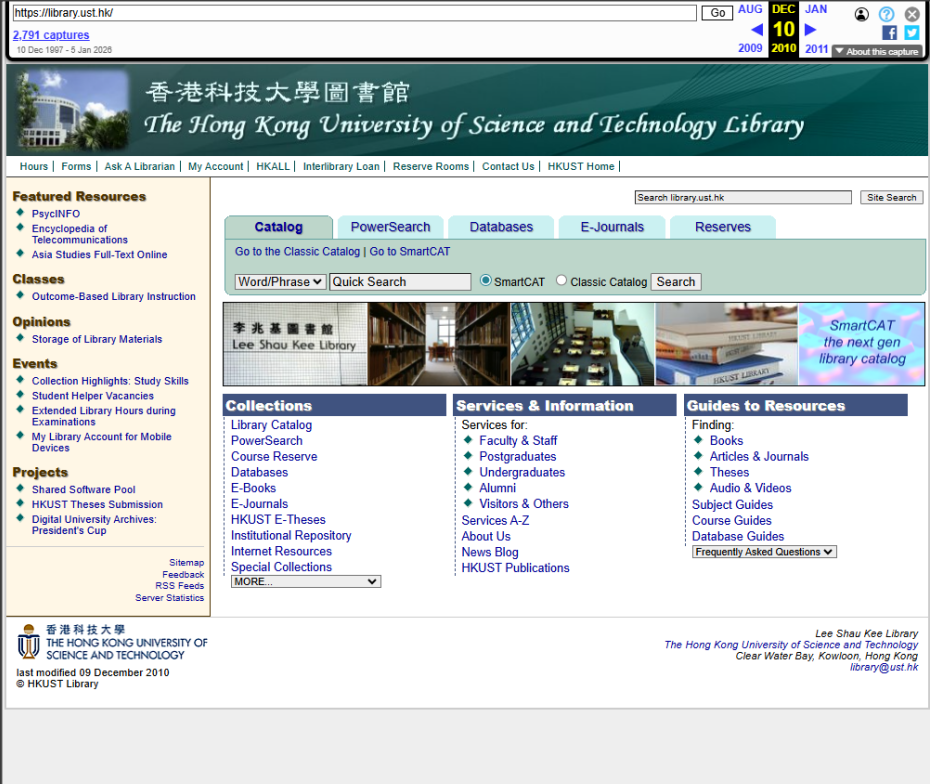Expand the MORE... collections dropdown
The width and height of the screenshot is (930, 784).
pyautogui.click(x=305, y=582)
